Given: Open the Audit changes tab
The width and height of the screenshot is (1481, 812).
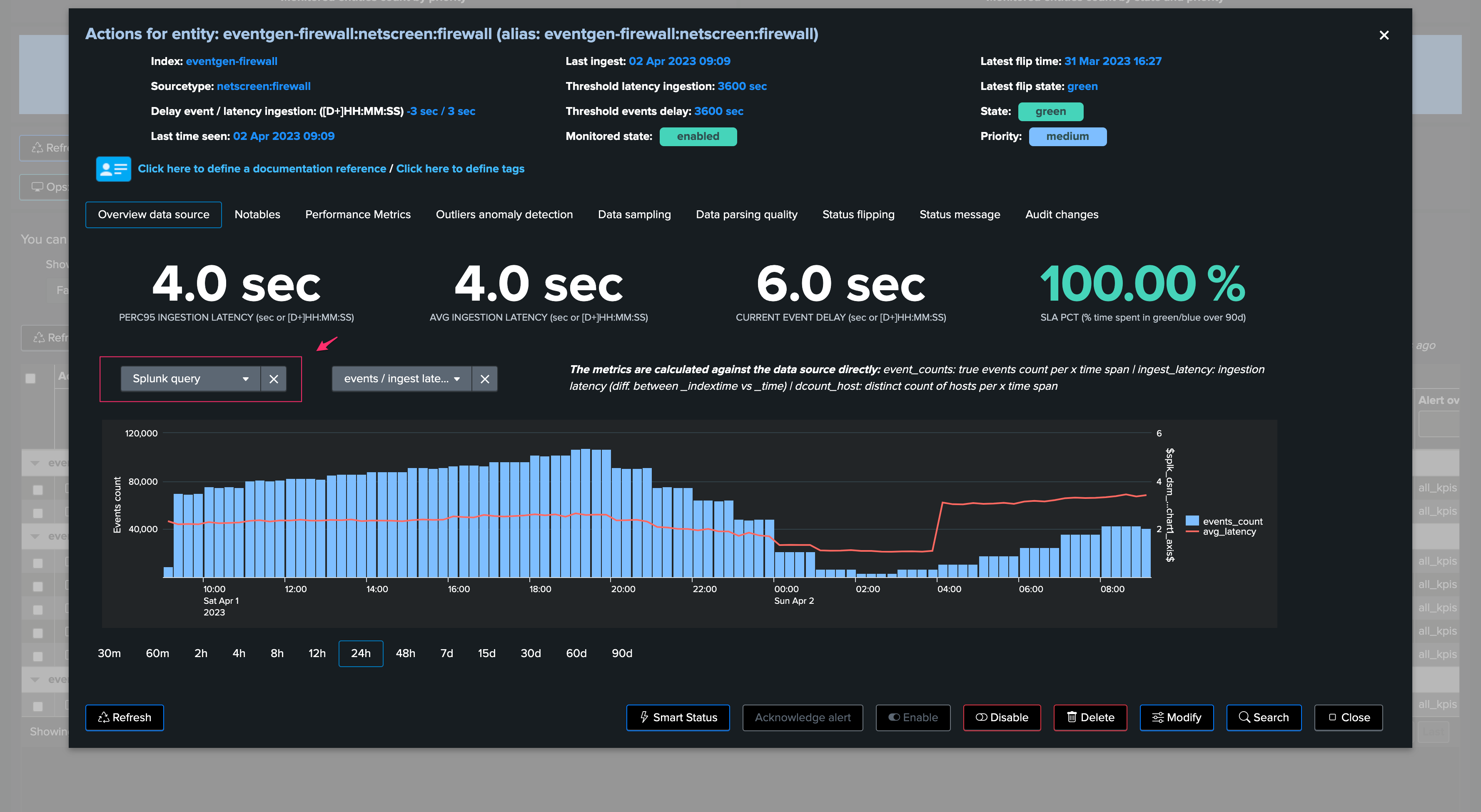Looking at the screenshot, I should pyautogui.click(x=1061, y=214).
